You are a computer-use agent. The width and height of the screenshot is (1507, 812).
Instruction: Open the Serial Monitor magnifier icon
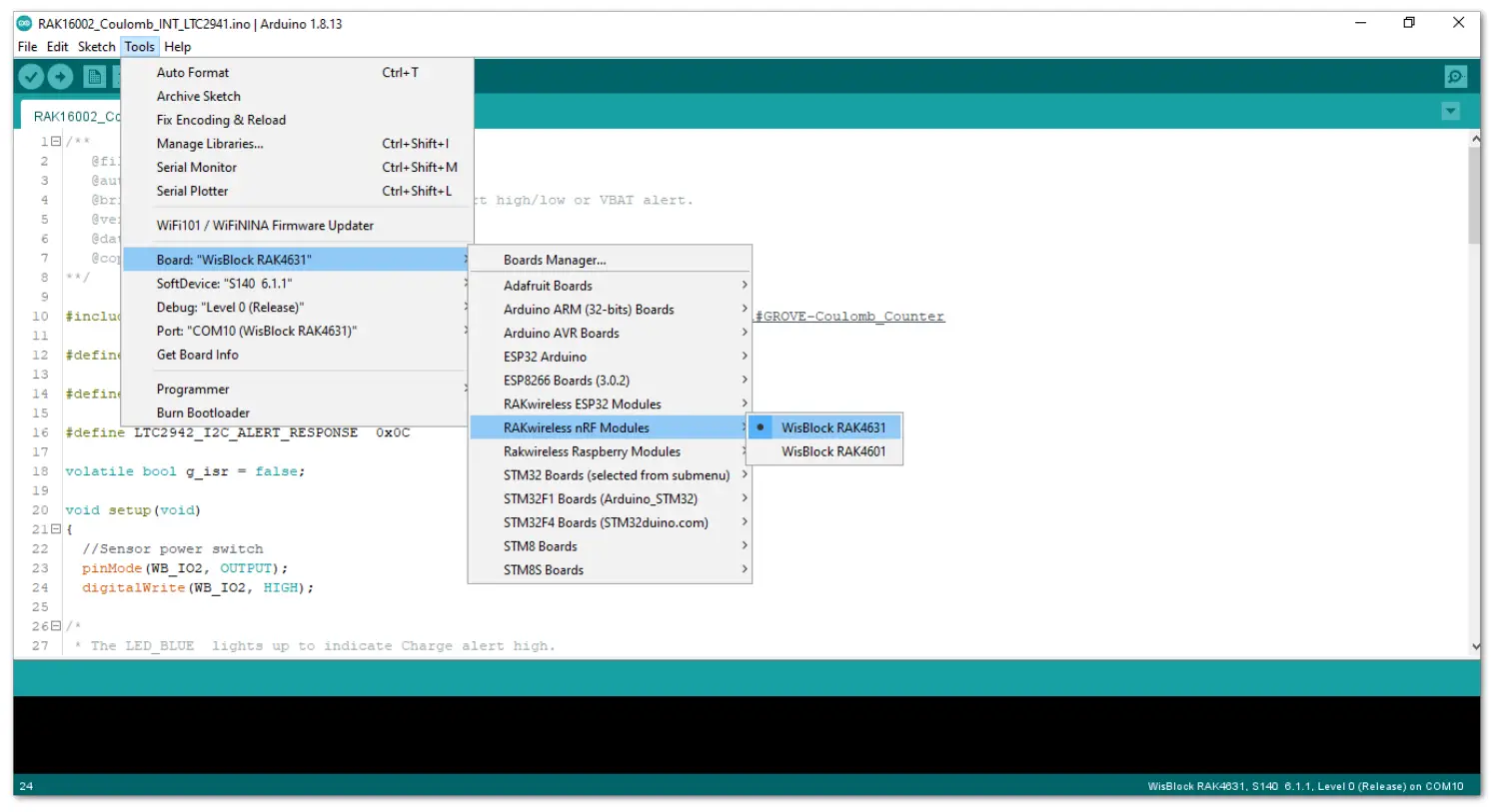point(1456,76)
